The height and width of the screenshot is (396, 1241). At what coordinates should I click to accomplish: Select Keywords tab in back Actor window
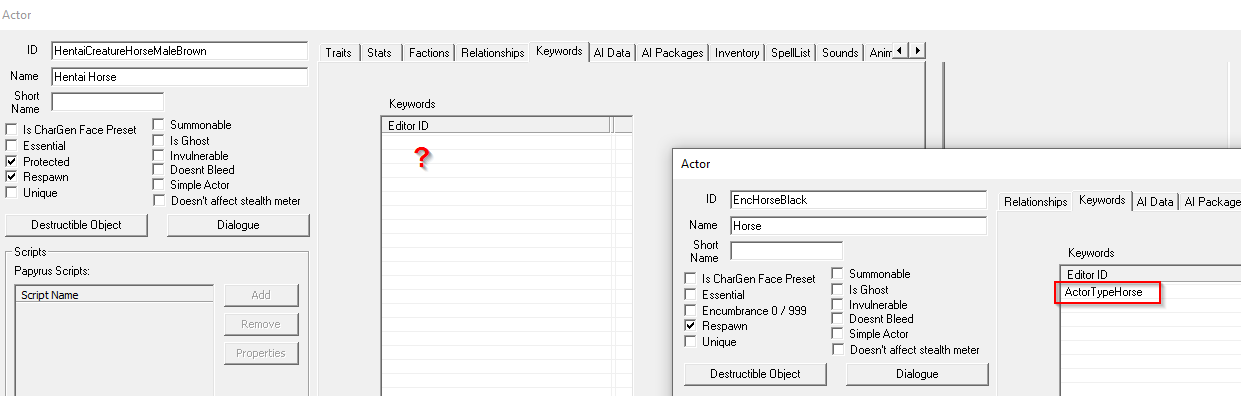559,51
